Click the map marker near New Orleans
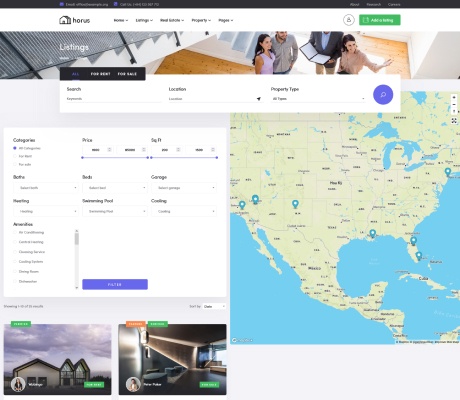The height and width of the screenshot is (400, 460). pos(373,233)
